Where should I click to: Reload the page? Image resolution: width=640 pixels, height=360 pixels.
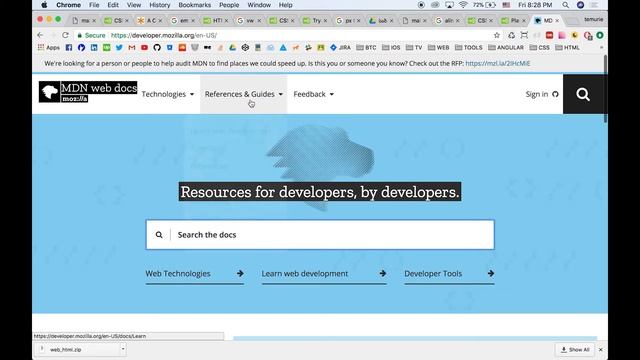pos(65,36)
